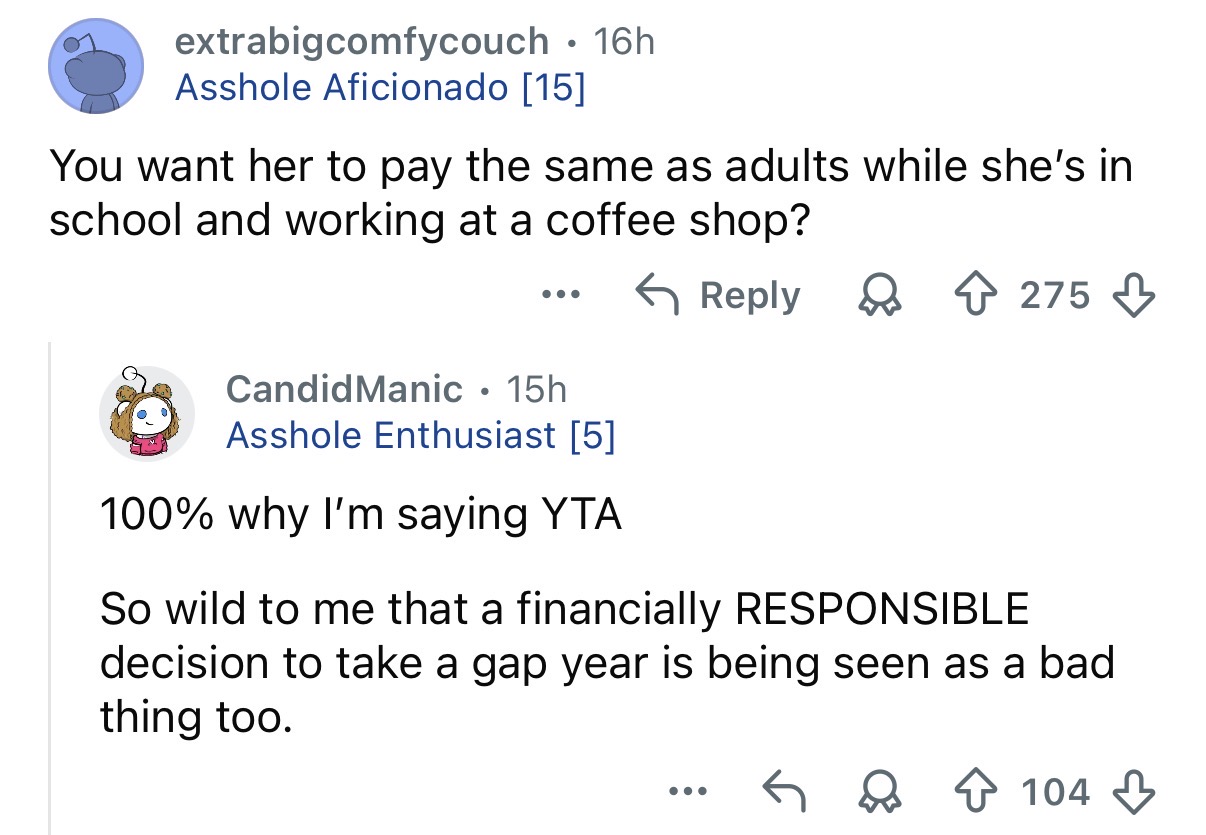Image resolution: width=1206 pixels, height=835 pixels.
Task: Click the Asshole Enthusiast [5] flair
Action: pos(420,435)
